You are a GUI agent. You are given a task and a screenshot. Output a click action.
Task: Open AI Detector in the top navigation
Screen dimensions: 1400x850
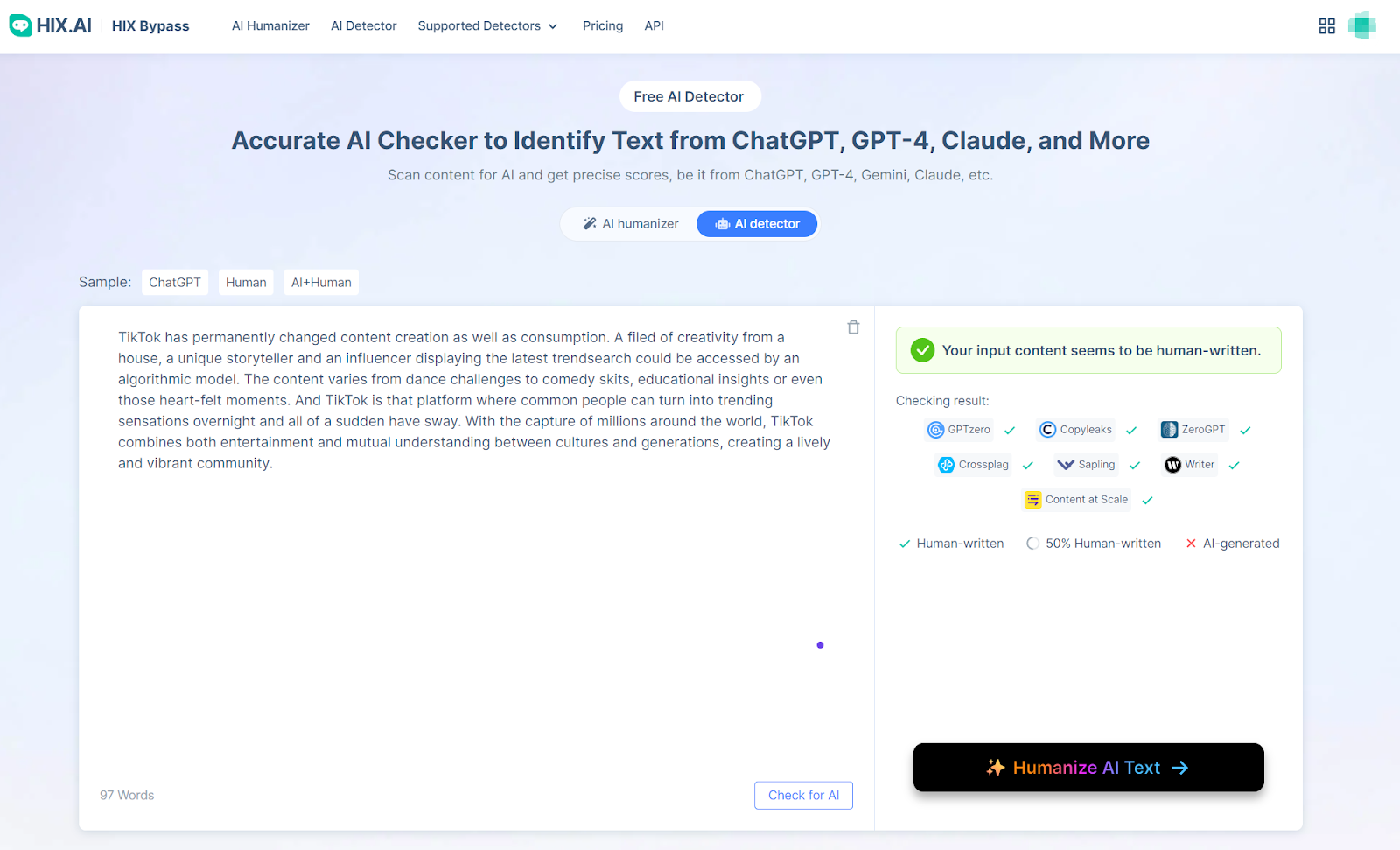[364, 25]
